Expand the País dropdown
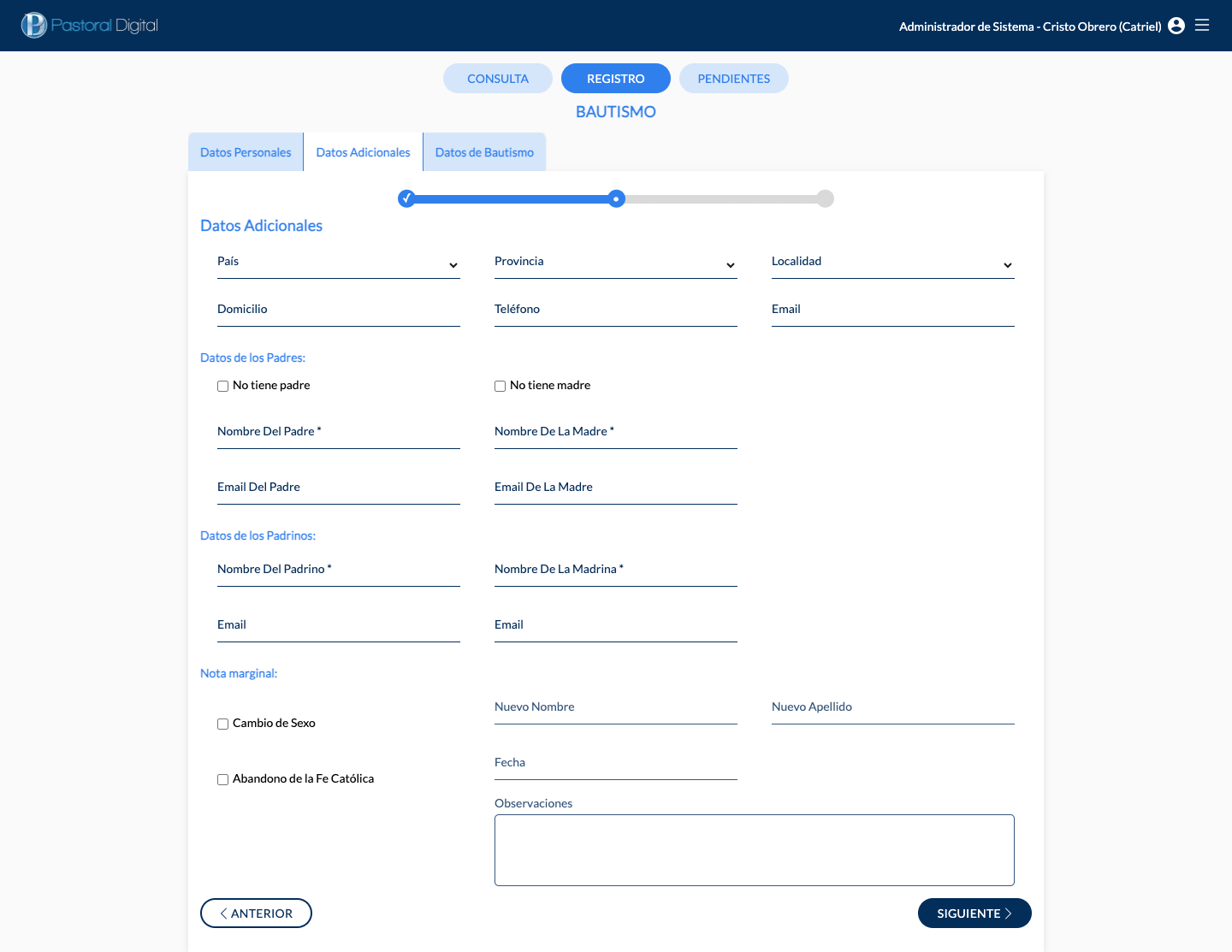Viewport: 1232px width, 952px height. (x=339, y=263)
